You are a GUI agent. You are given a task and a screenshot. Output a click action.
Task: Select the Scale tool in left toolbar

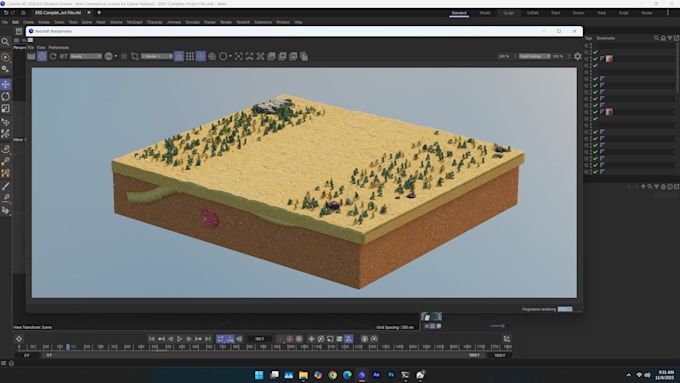click(x=6, y=108)
